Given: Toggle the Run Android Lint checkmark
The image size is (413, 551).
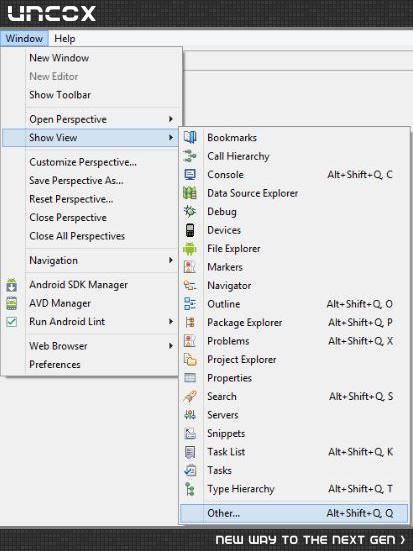Looking at the screenshot, I should click(12, 322).
